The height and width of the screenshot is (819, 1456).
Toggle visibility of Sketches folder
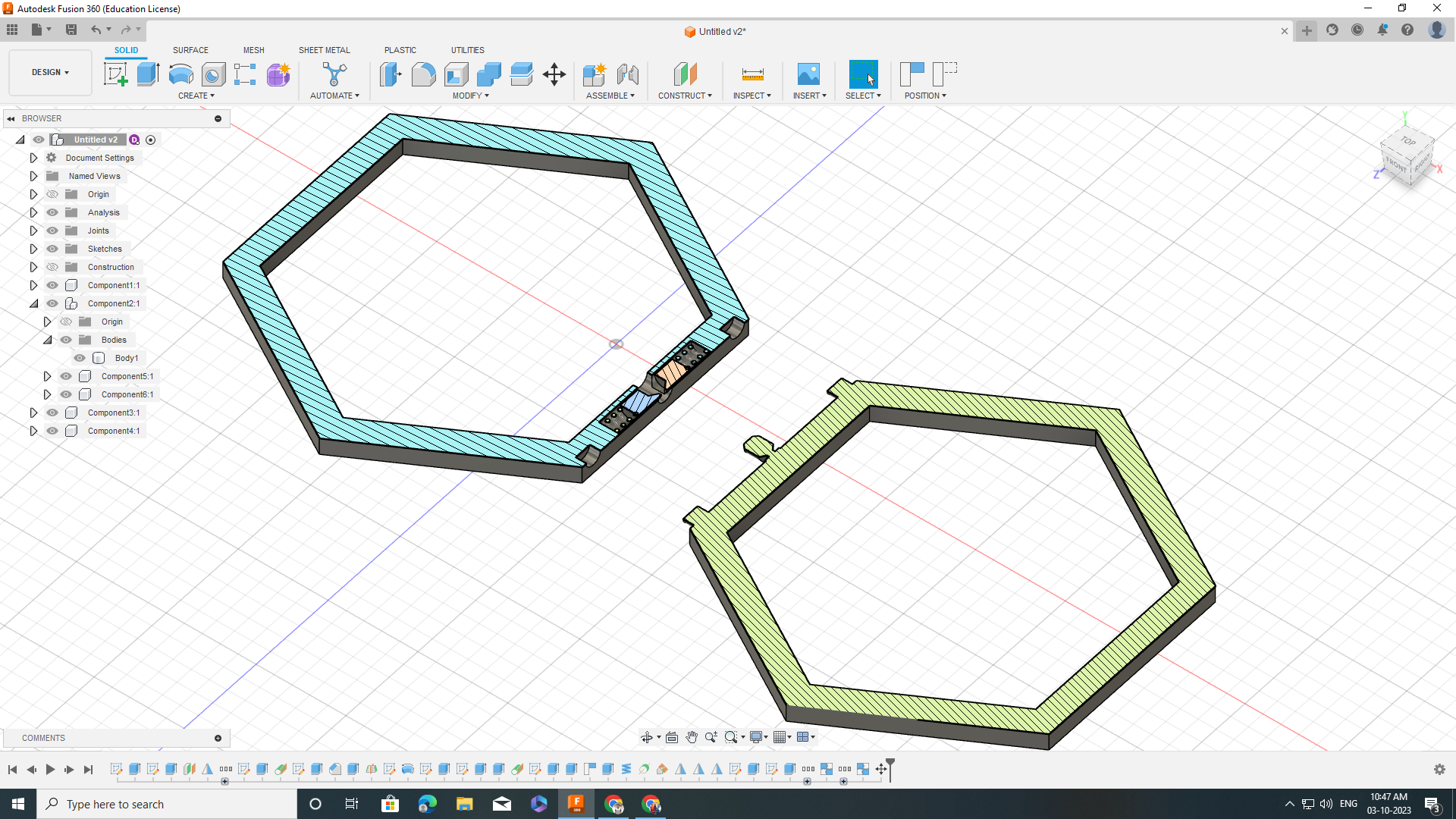pyautogui.click(x=52, y=249)
